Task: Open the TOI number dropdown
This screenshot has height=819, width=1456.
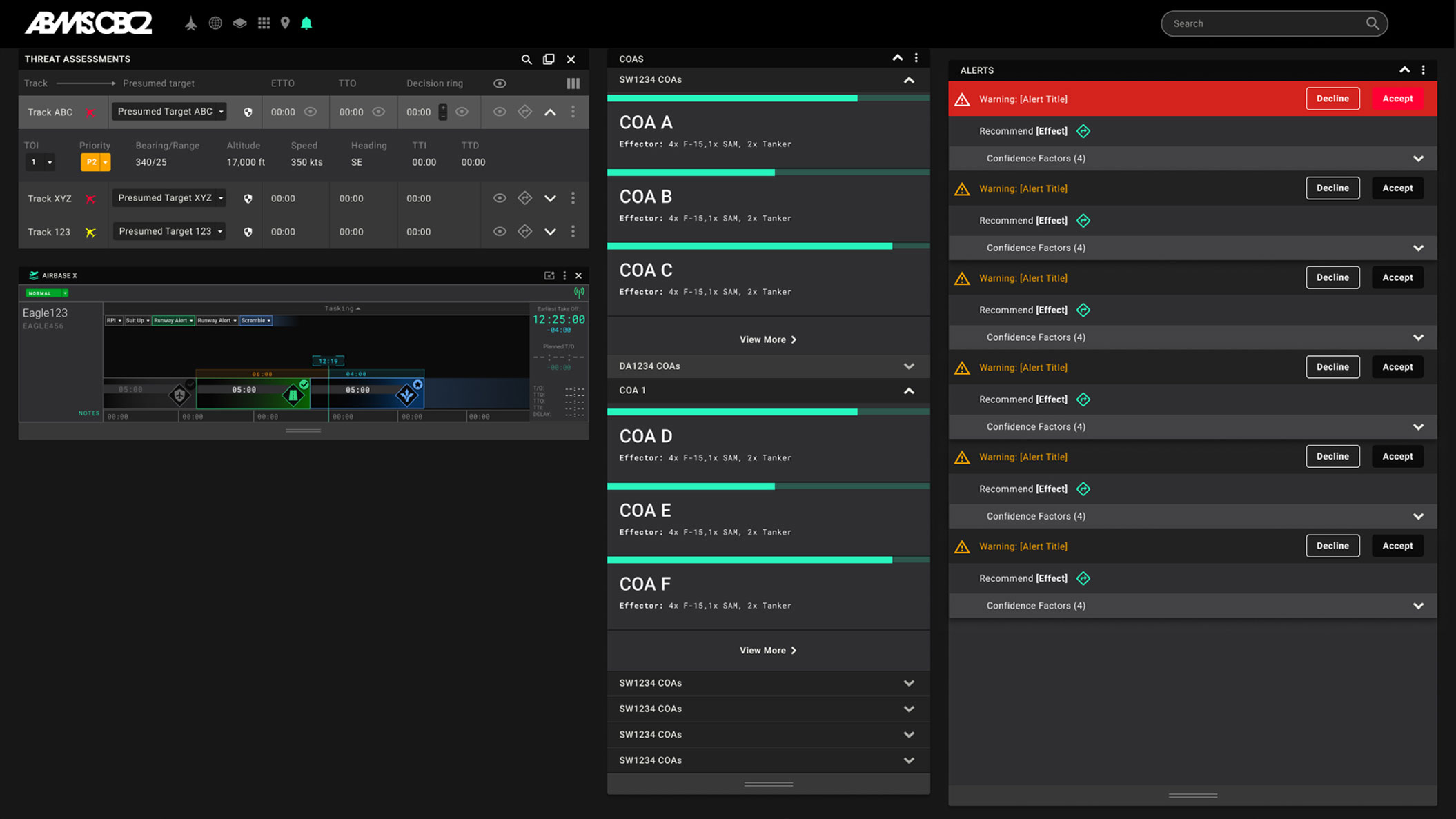Action: pos(39,162)
